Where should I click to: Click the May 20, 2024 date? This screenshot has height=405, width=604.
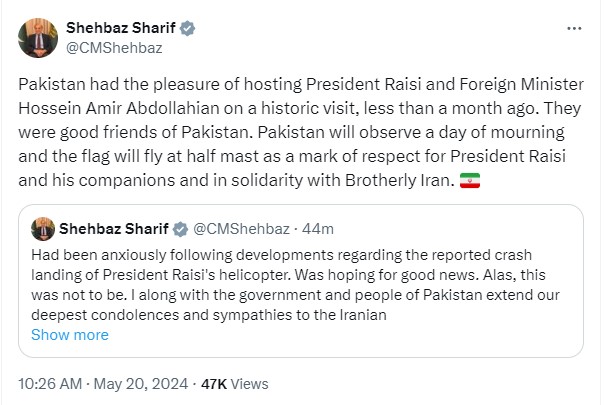click(x=150, y=382)
